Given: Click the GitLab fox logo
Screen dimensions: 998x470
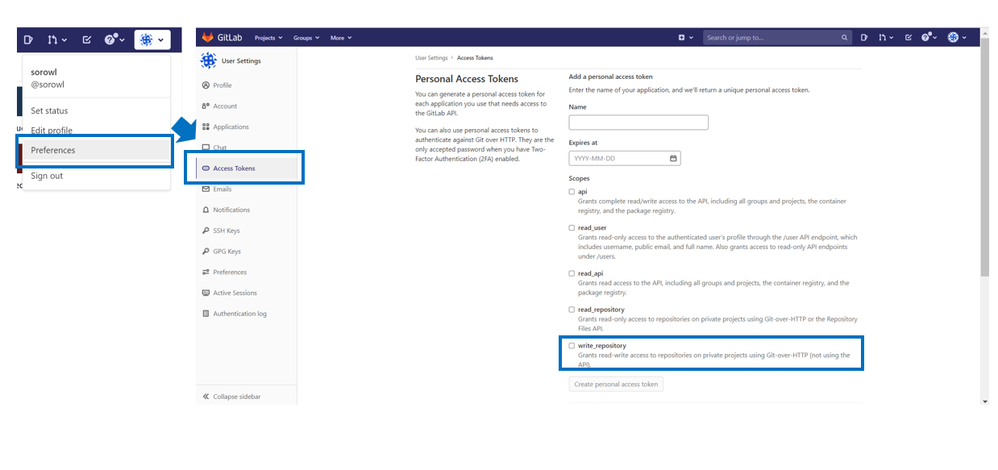Looking at the screenshot, I should click(208, 38).
